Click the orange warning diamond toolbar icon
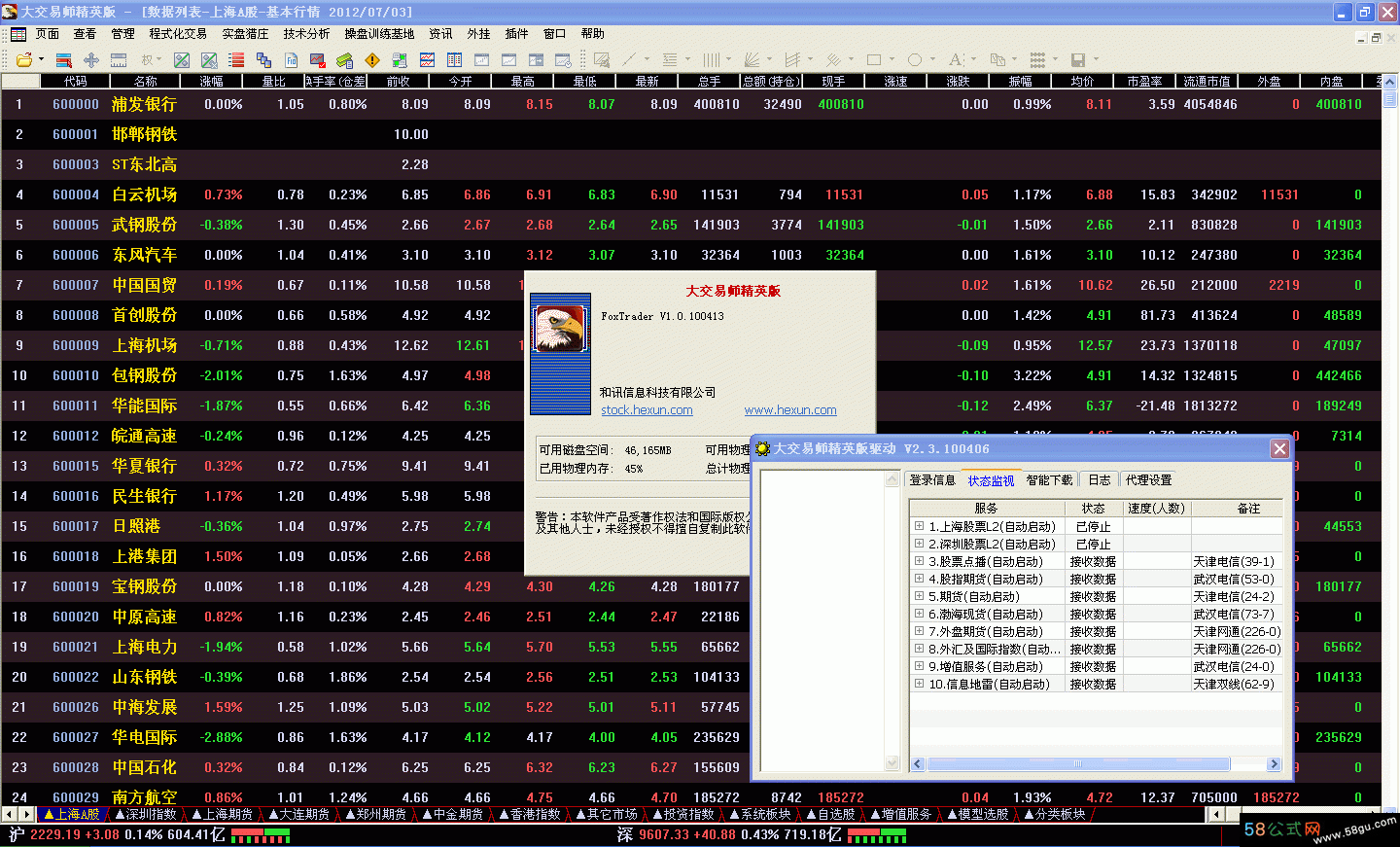The width and height of the screenshot is (1400, 847). point(372,59)
